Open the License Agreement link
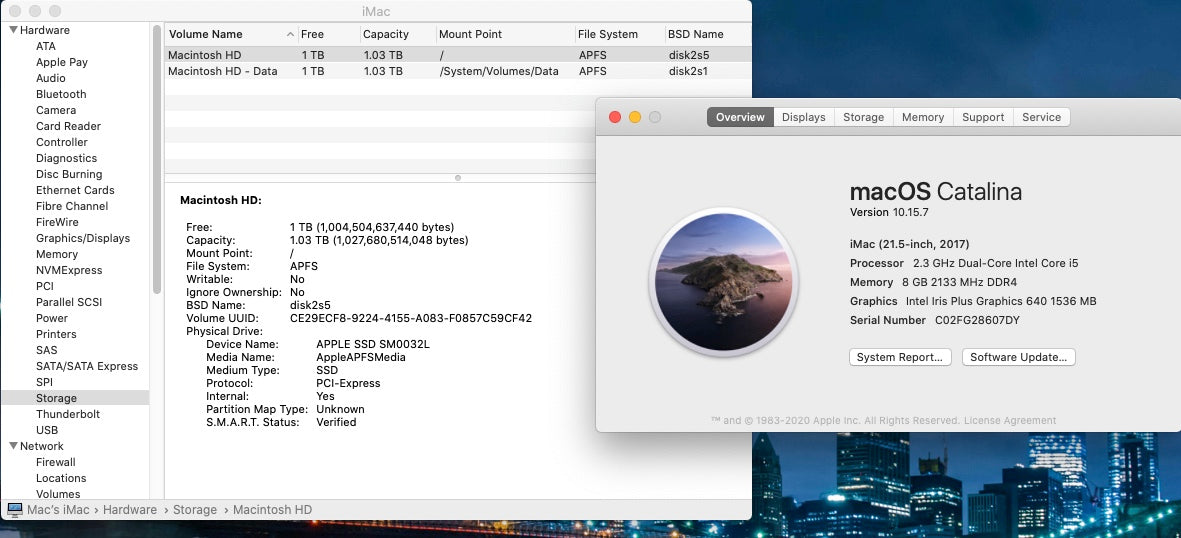Viewport: 1181px width, 538px height. pyautogui.click(x=1009, y=421)
